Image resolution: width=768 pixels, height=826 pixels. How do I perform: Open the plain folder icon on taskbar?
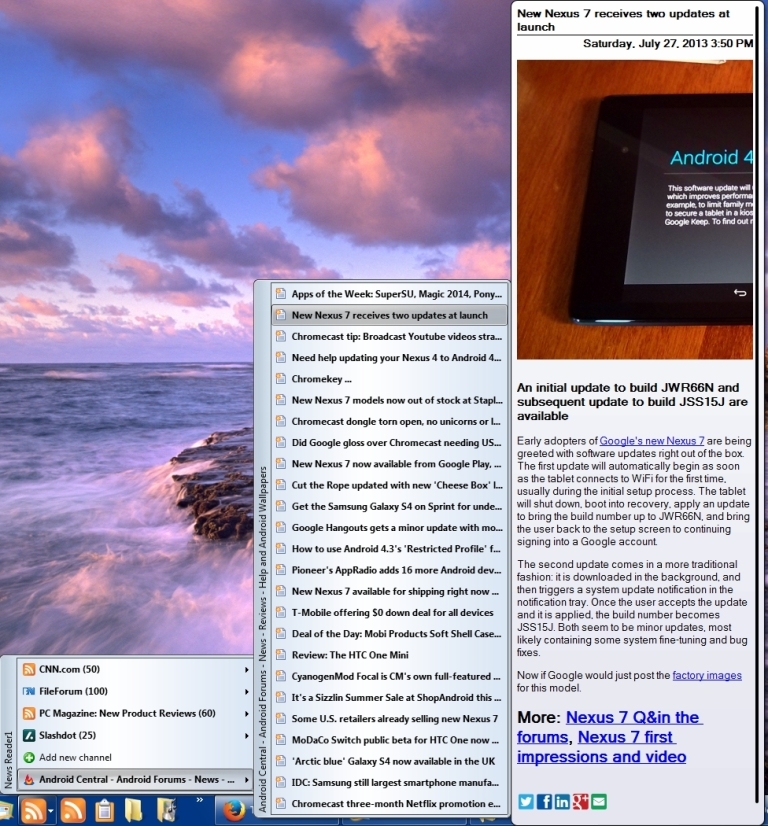134,810
